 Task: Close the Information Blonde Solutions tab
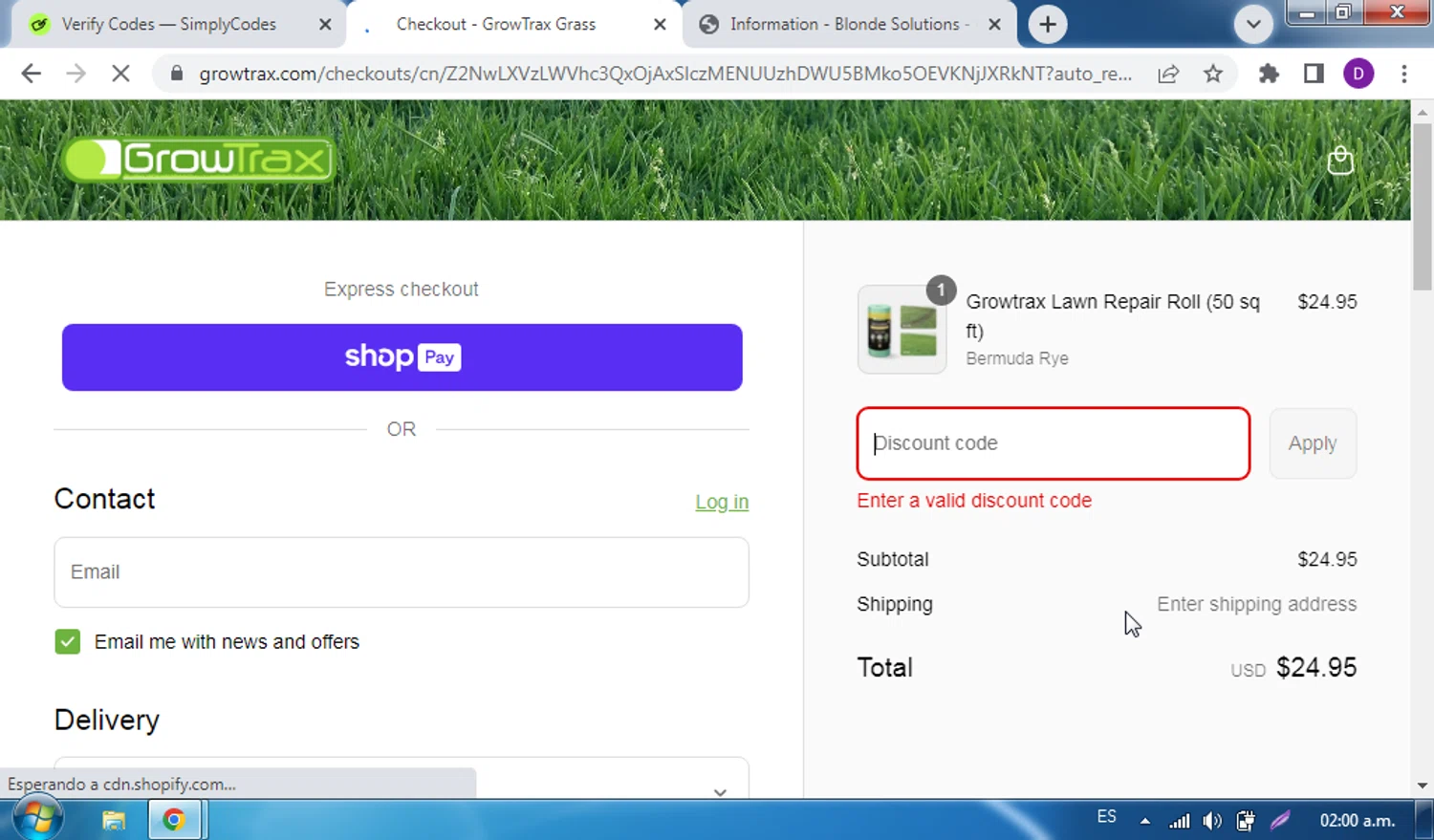point(994,24)
